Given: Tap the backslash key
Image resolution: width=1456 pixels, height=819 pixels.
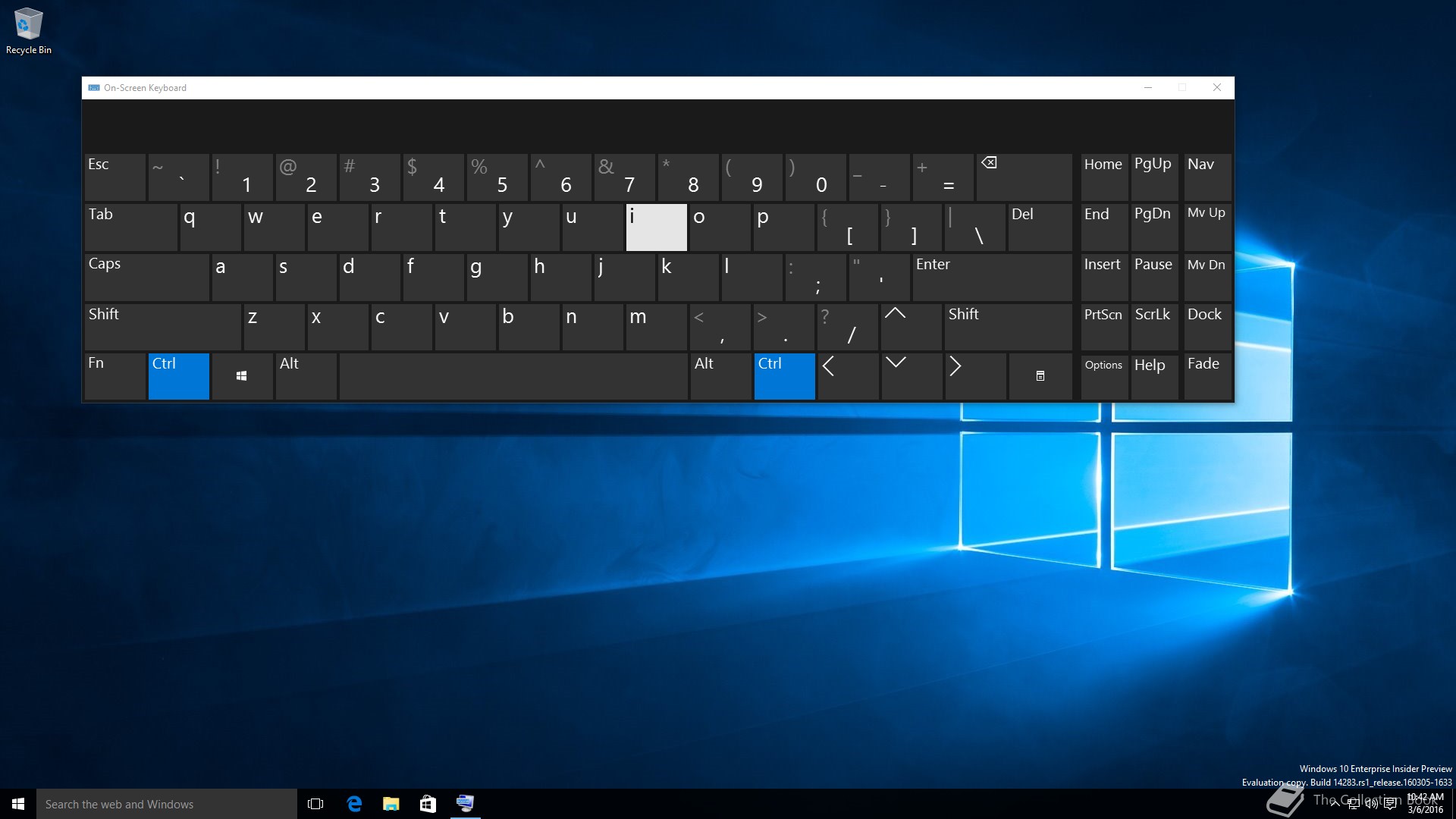Looking at the screenshot, I should click(x=975, y=227).
